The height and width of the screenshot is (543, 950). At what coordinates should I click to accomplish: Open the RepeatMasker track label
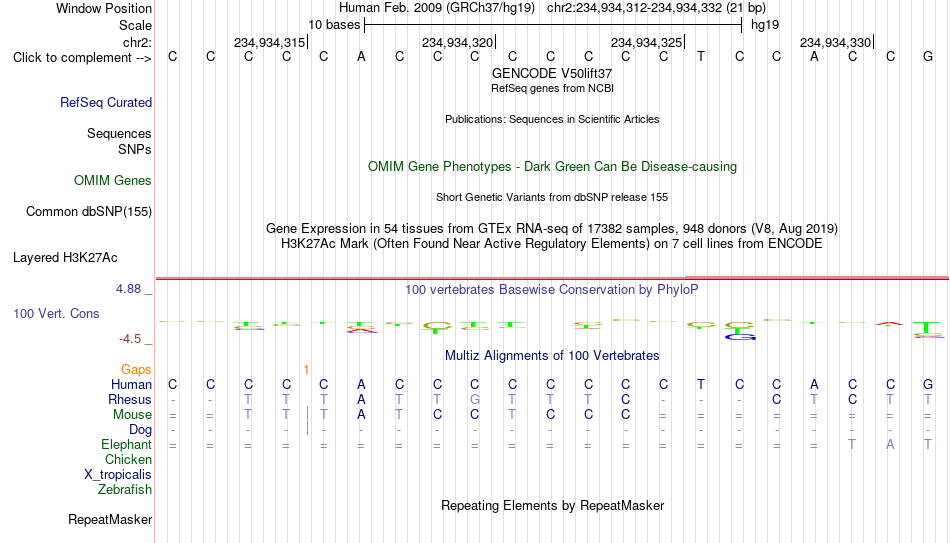point(110,519)
